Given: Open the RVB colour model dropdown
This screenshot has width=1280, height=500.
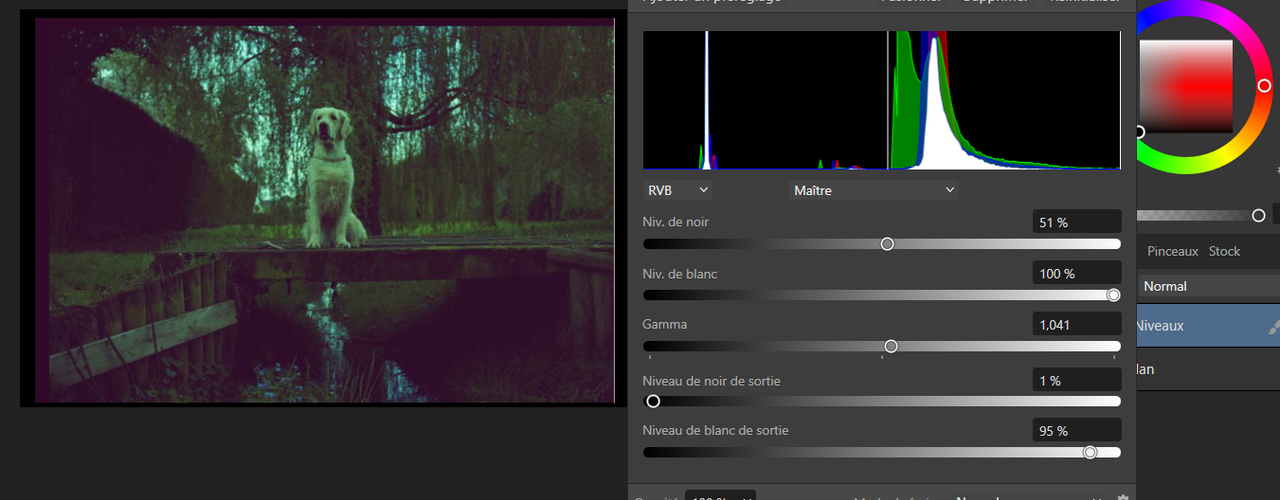Looking at the screenshot, I should pos(677,190).
